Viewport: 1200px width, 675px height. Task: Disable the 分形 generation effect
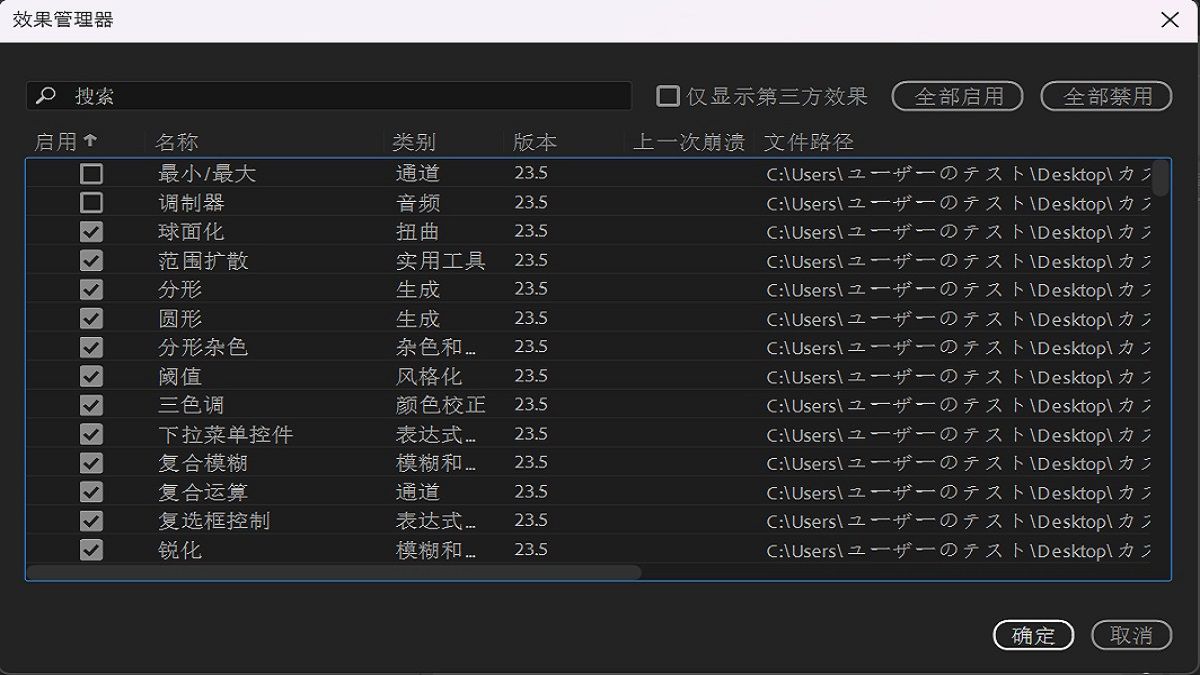[90, 289]
